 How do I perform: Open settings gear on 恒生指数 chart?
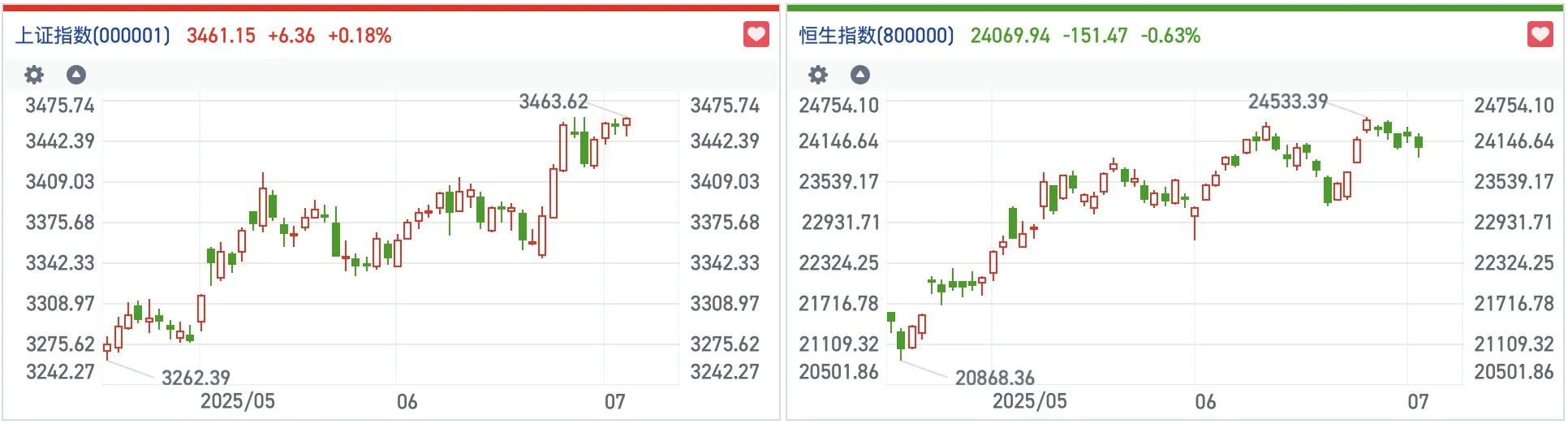(818, 76)
